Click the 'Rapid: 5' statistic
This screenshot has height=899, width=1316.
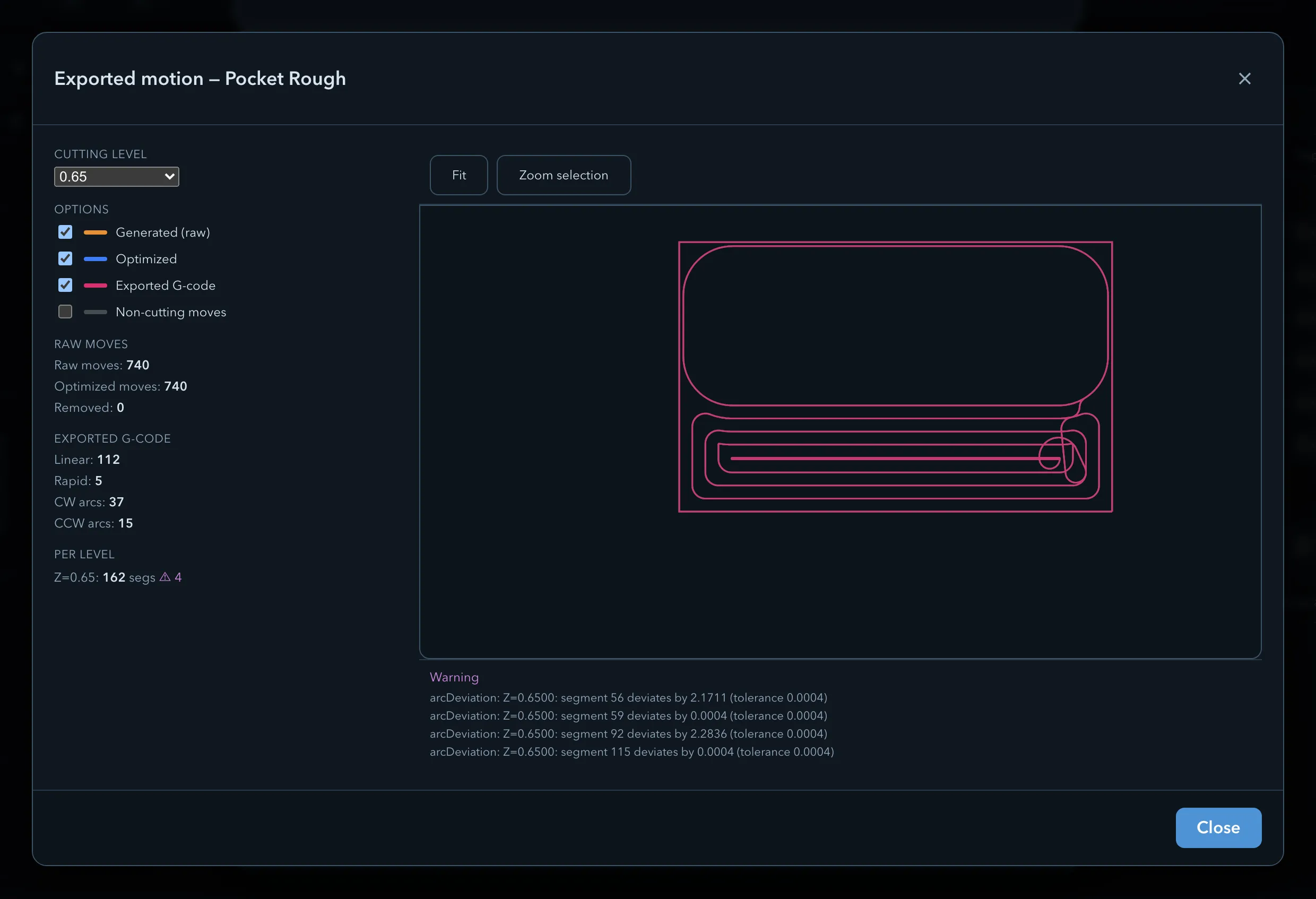tap(78, 481)
